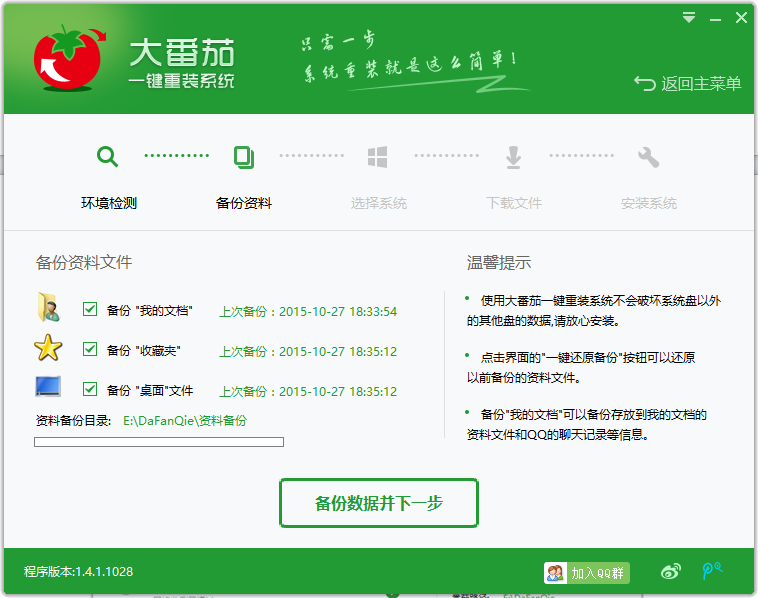Select the 下载文件 download arrow icon
This screenshot has height=598, width=758.
pos(513,158)
